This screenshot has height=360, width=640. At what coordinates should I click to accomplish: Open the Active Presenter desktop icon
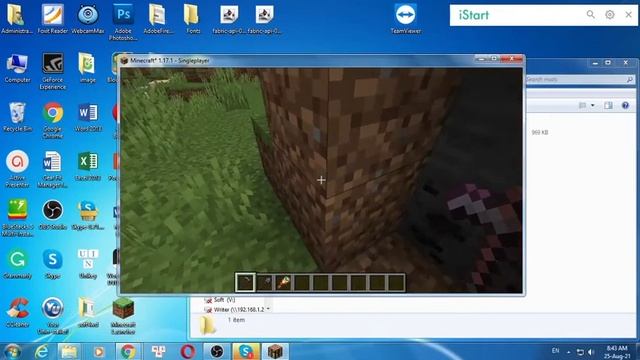[x=18, y=169]
